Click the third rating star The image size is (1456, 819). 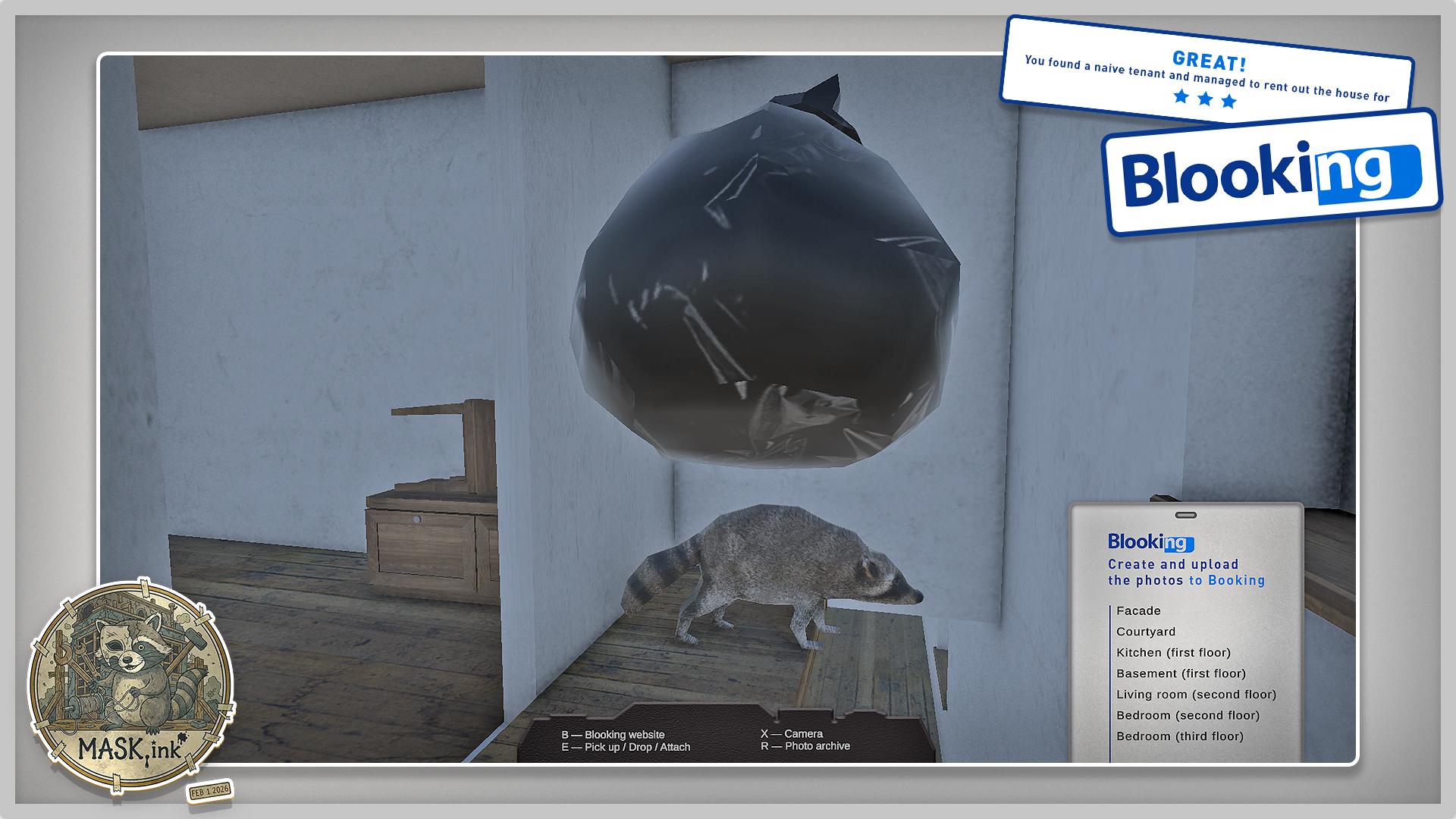(x=1229, y=102)
